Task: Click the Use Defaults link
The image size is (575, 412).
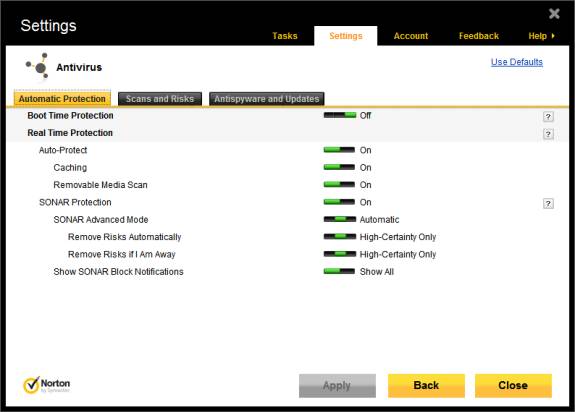Action: click(517, 62)
